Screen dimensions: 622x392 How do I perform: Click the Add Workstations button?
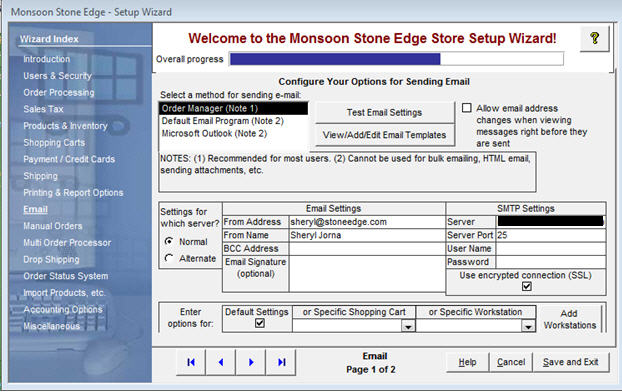[570, 319]
